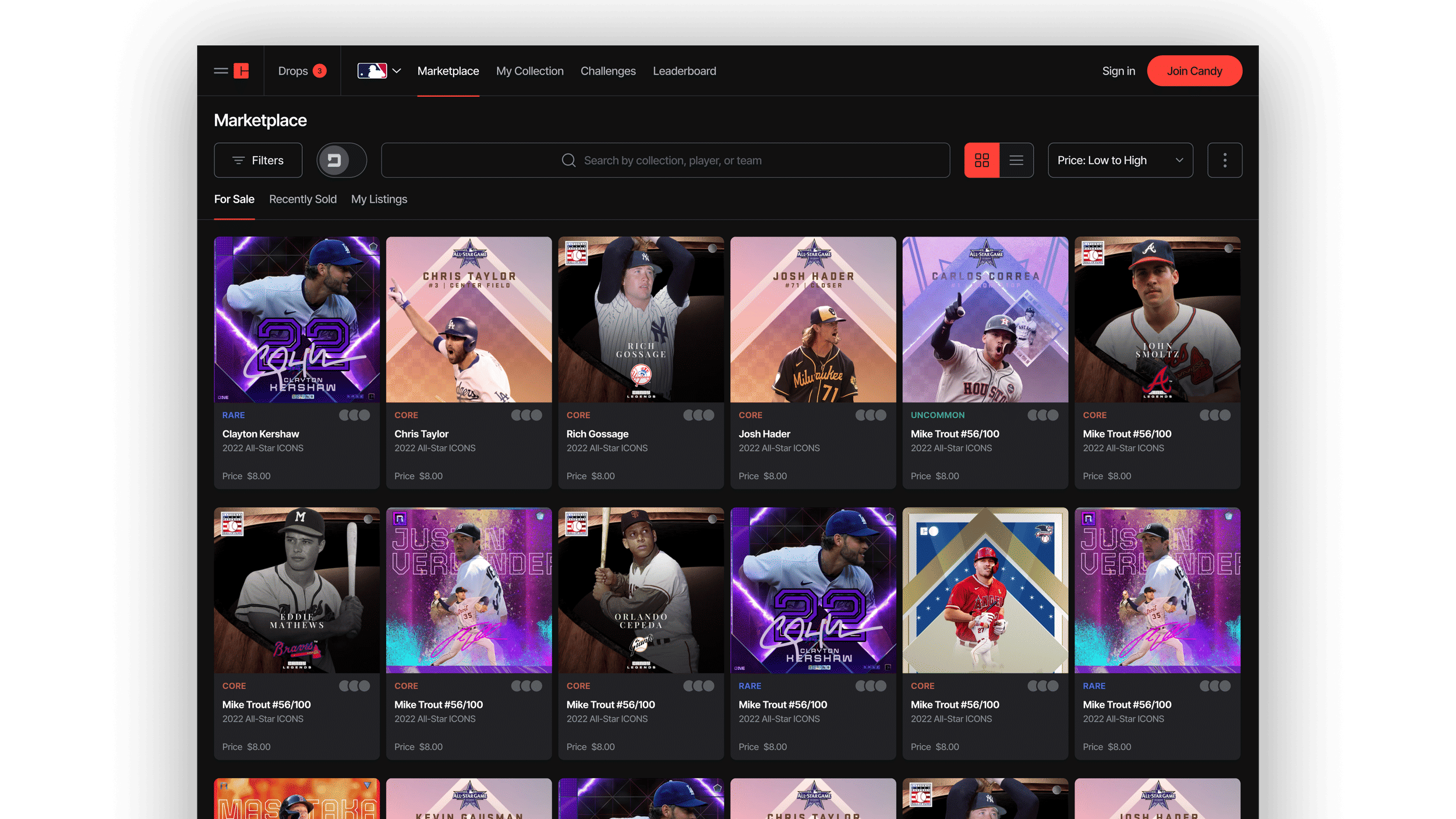Open the Marketplace nav tab
1456x819 pixels.
pos(448,71)
